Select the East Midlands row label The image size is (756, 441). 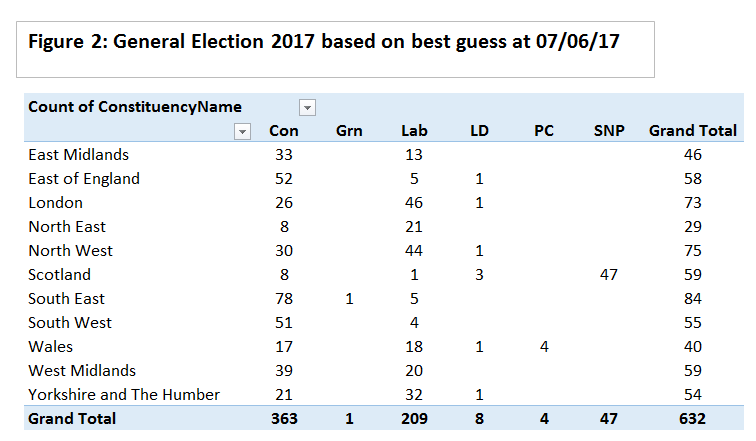pos(79,155)
